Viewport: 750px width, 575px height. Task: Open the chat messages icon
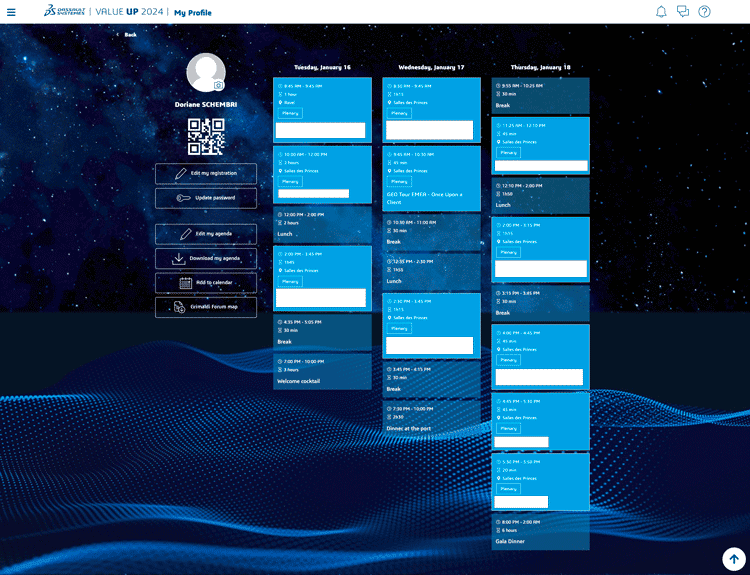pyautogui.click(x=683, y=12)
